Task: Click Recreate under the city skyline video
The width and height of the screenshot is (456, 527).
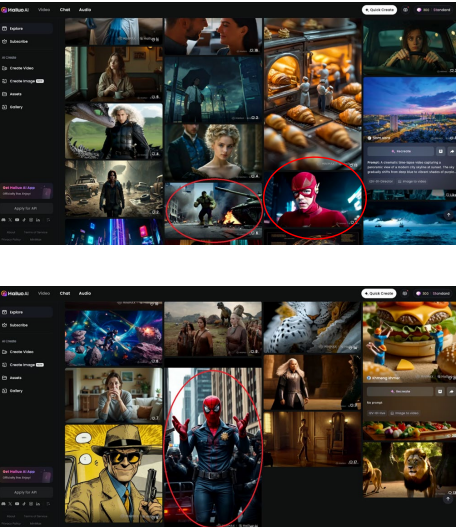Action: 401,152
